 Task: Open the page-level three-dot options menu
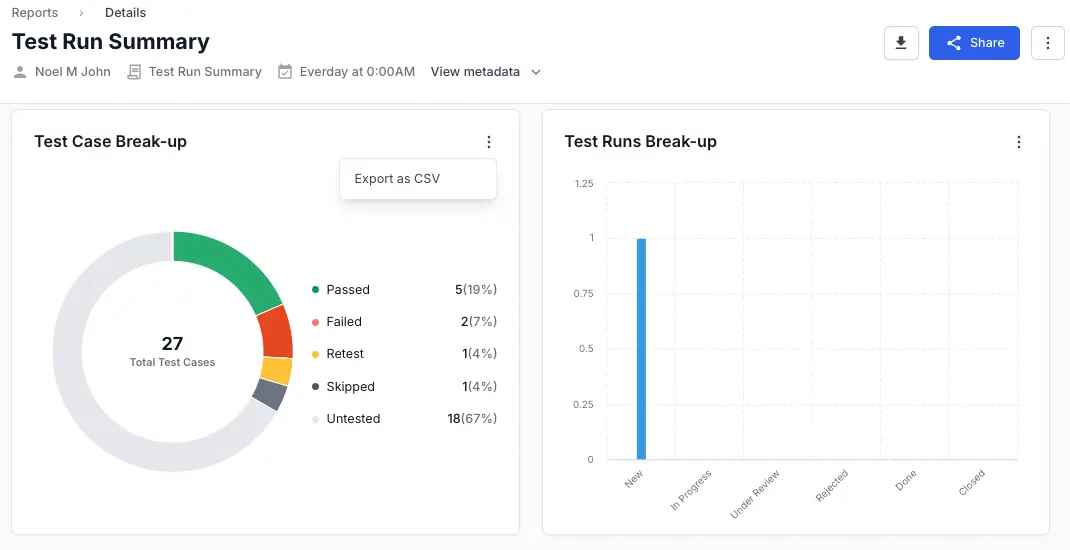coord(1047,43)
